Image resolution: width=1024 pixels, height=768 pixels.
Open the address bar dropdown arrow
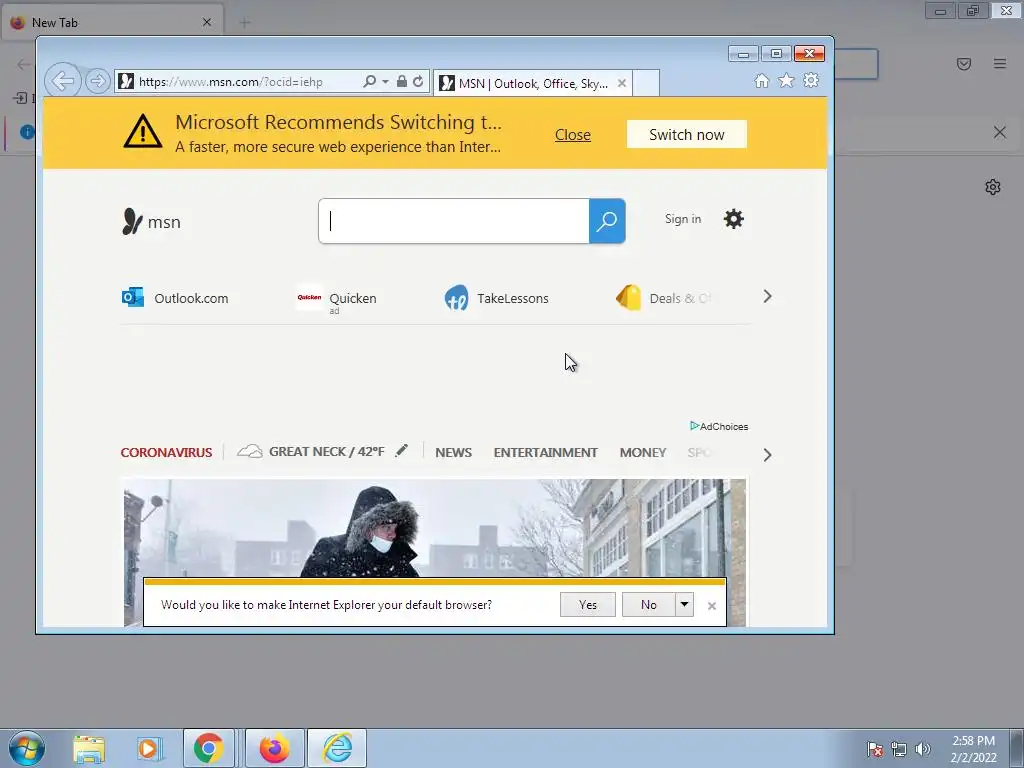[385, 82]
